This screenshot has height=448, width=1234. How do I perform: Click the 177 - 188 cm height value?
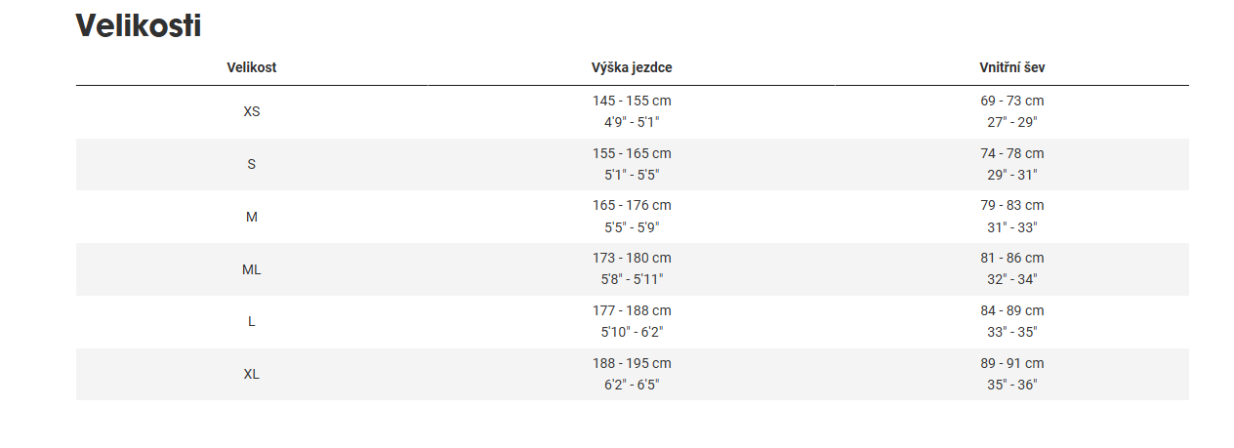point(631,311)
